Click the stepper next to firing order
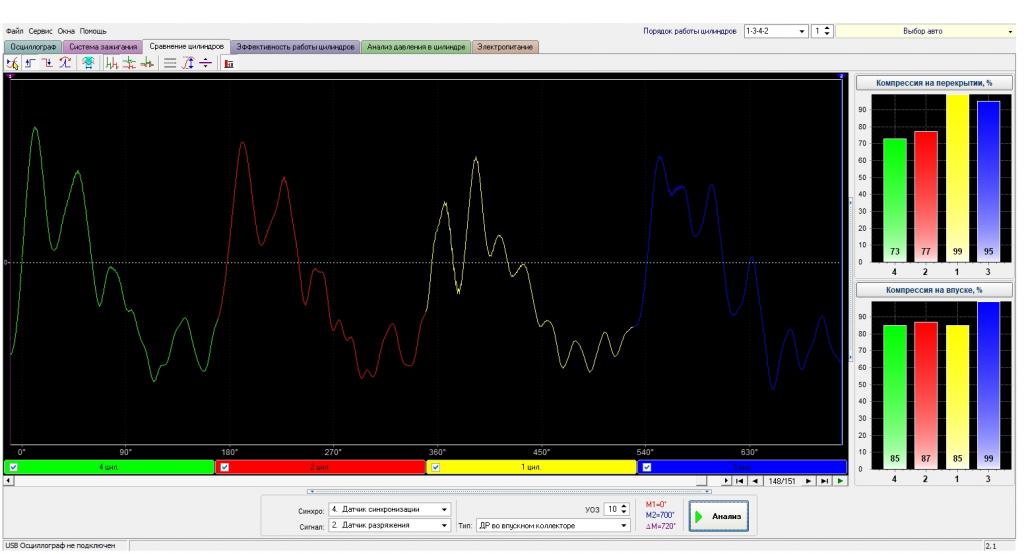The height and width of the screenshot is (554, 1024). point(827,31)
